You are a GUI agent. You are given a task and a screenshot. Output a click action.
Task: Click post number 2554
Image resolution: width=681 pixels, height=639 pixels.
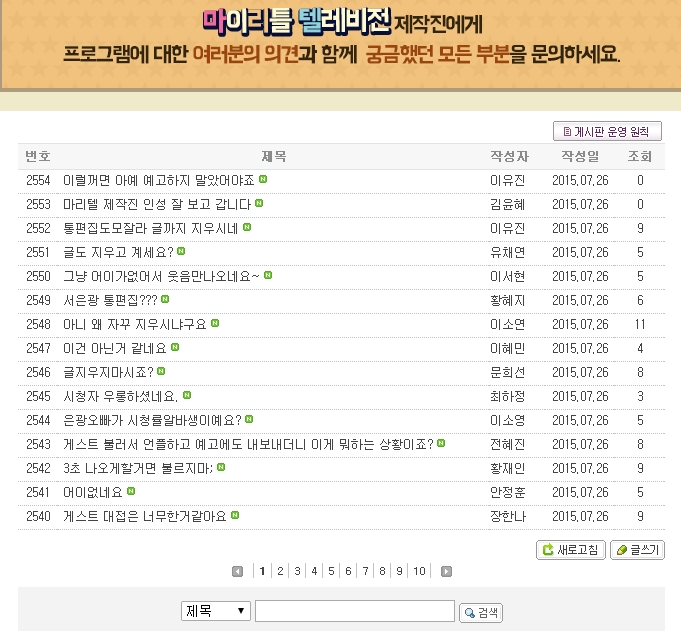38,180
